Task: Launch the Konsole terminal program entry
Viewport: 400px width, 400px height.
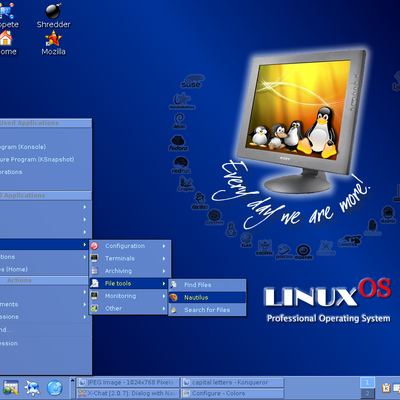Action: pyautogui.click(x=45, y=147)
